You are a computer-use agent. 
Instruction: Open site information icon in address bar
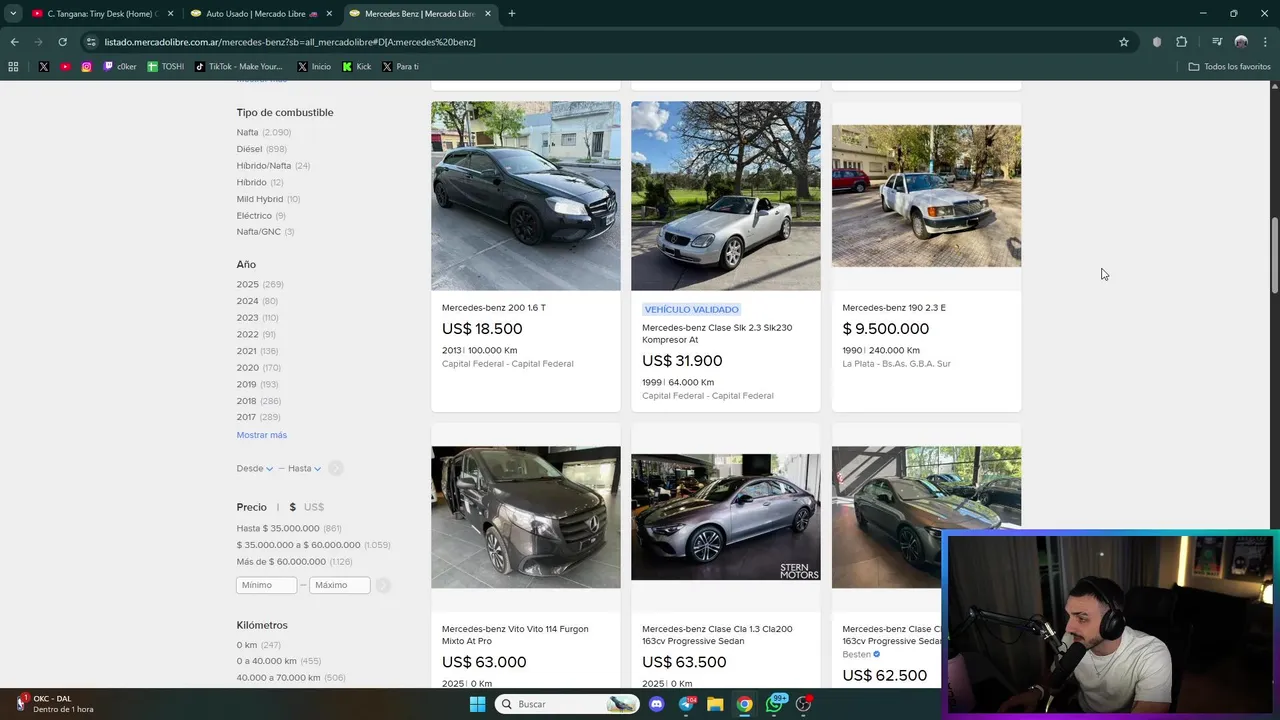click(x=92, y=42)
